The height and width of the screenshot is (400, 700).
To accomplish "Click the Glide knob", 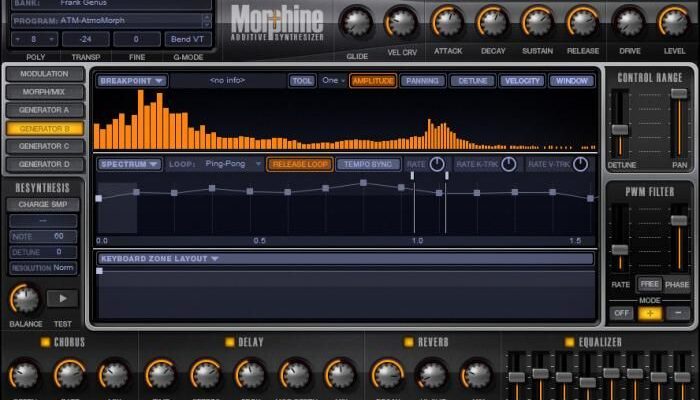I will [x=357, y=21].
